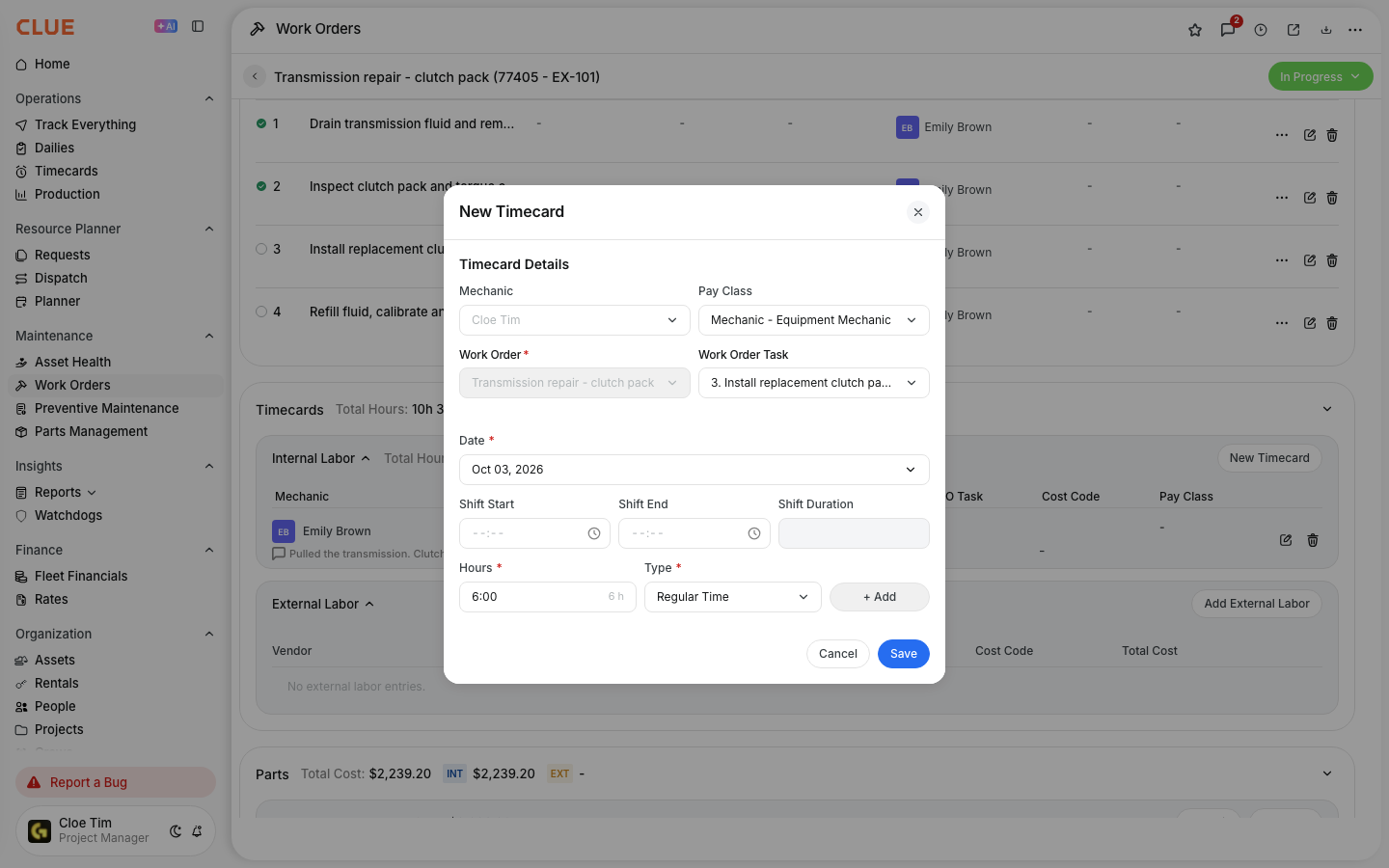
Task: Open more options for task 3
Action: [x=1282, y=260]
